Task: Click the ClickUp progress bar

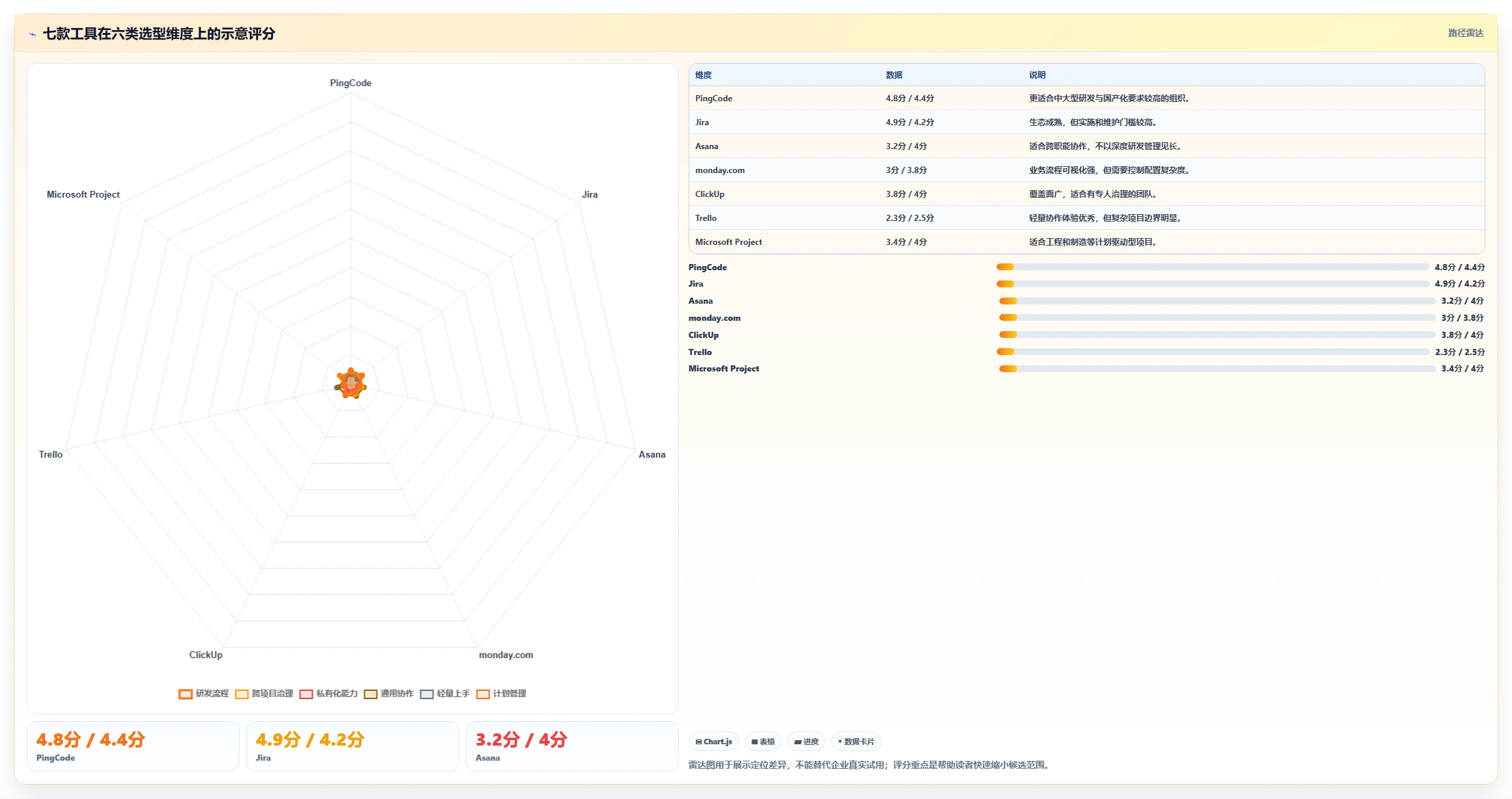Action: tap(1217, 335)
